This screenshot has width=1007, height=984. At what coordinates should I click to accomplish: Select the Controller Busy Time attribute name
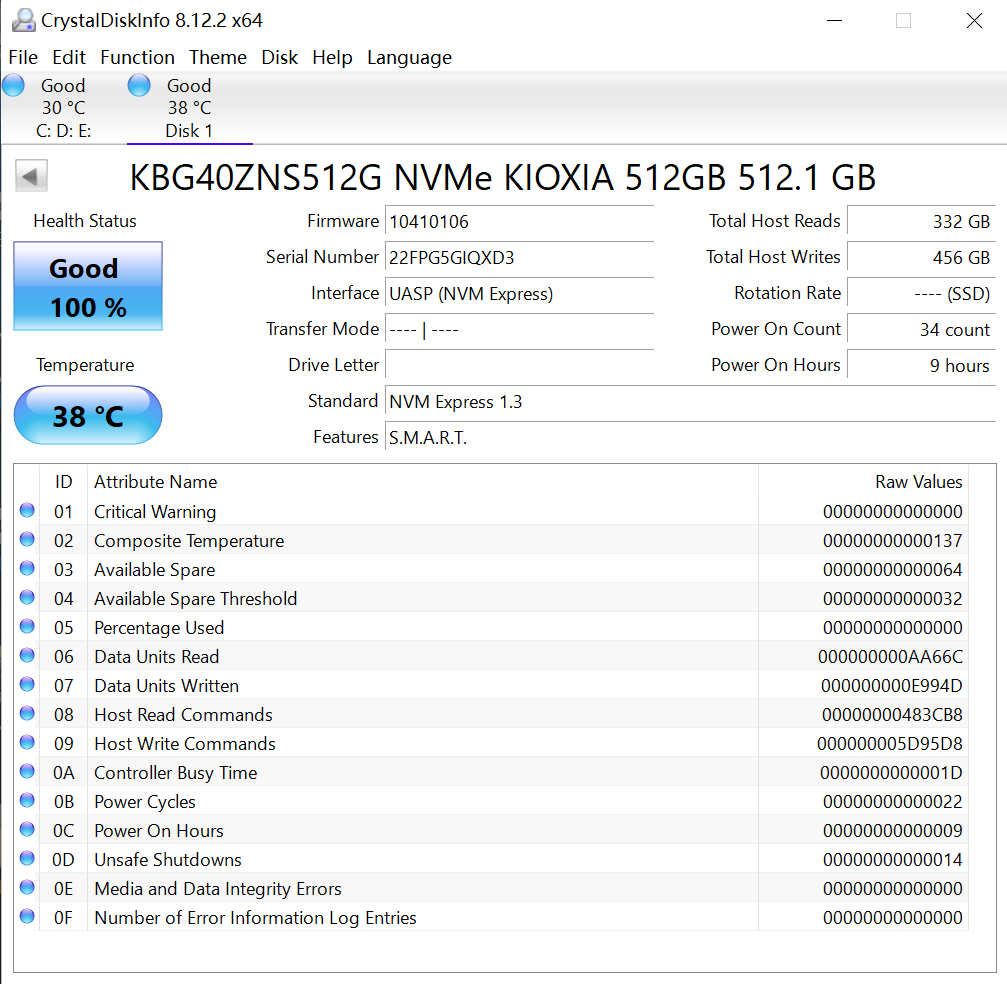[175, 773]
